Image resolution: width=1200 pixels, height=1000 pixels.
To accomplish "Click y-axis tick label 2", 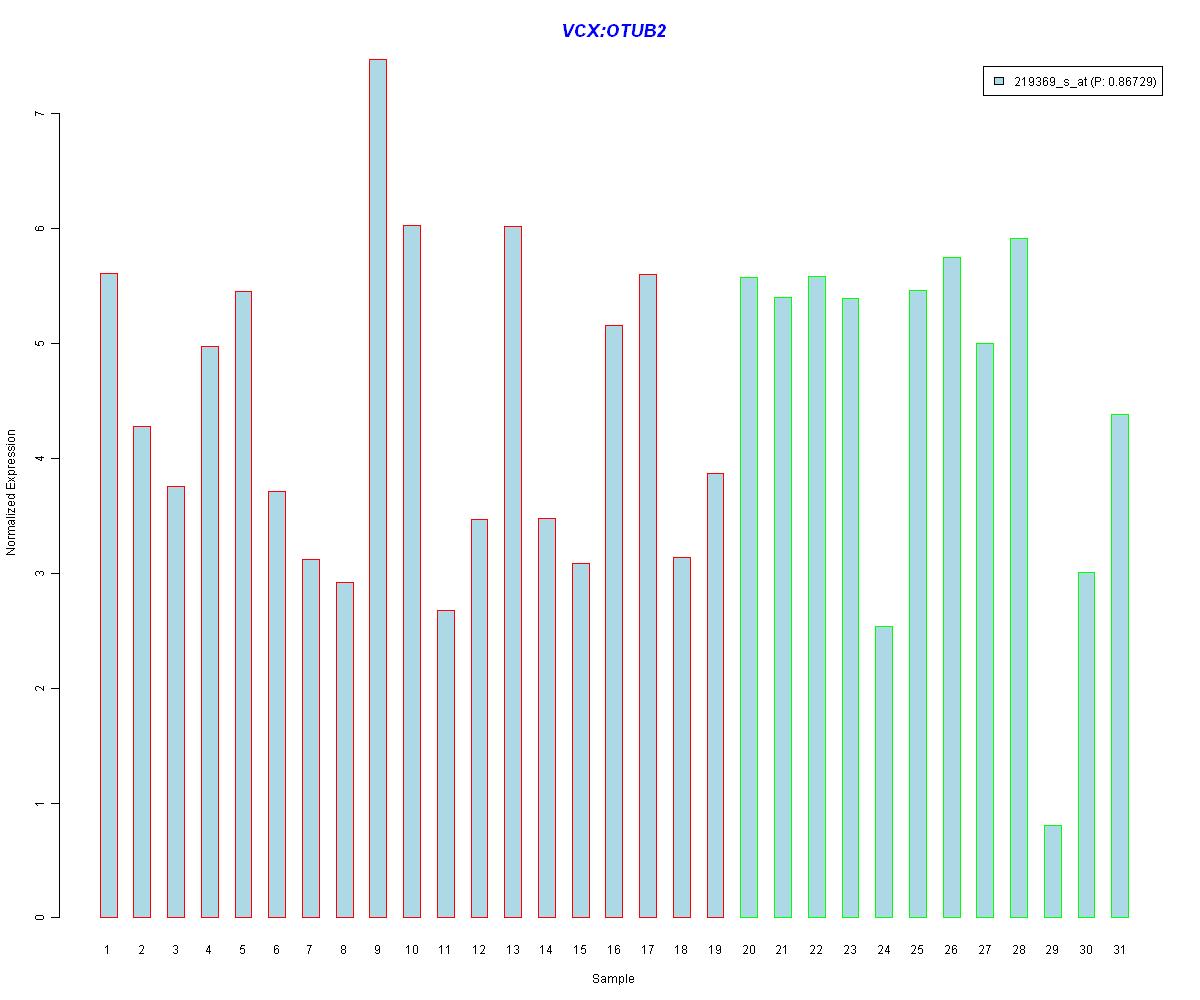I will point(41,689).
